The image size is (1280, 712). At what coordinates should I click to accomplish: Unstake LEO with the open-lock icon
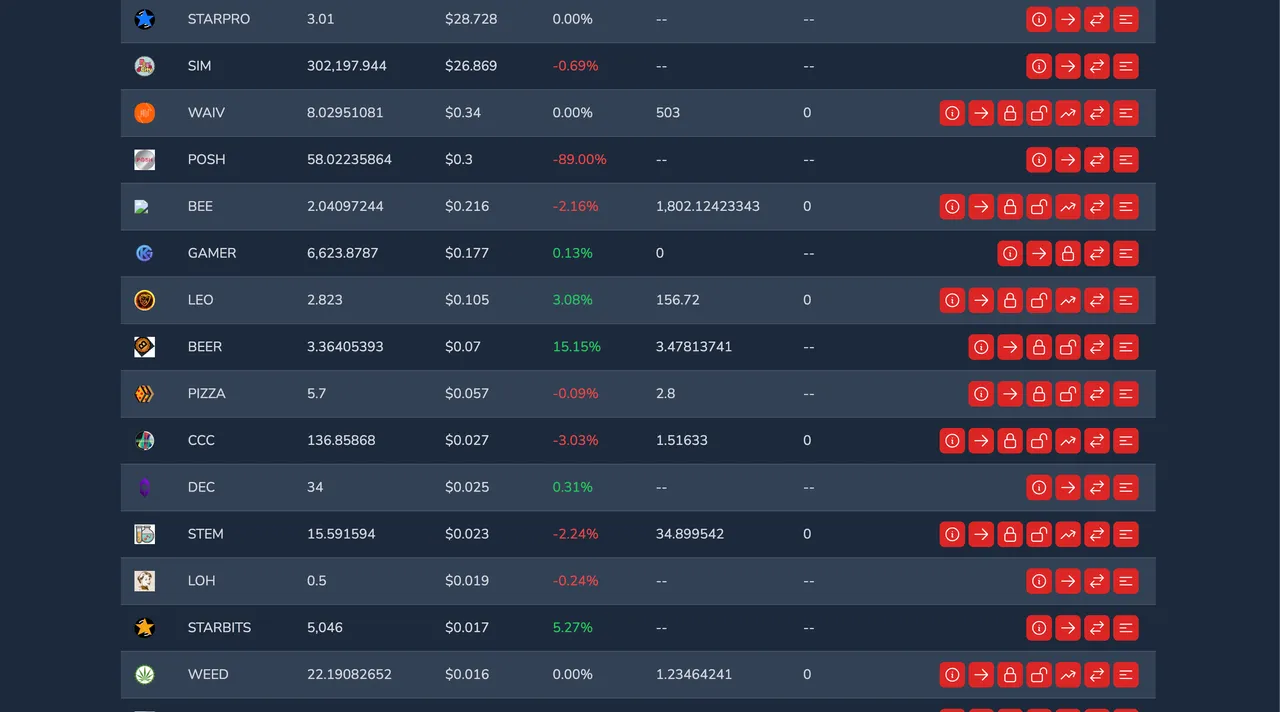1039,300
